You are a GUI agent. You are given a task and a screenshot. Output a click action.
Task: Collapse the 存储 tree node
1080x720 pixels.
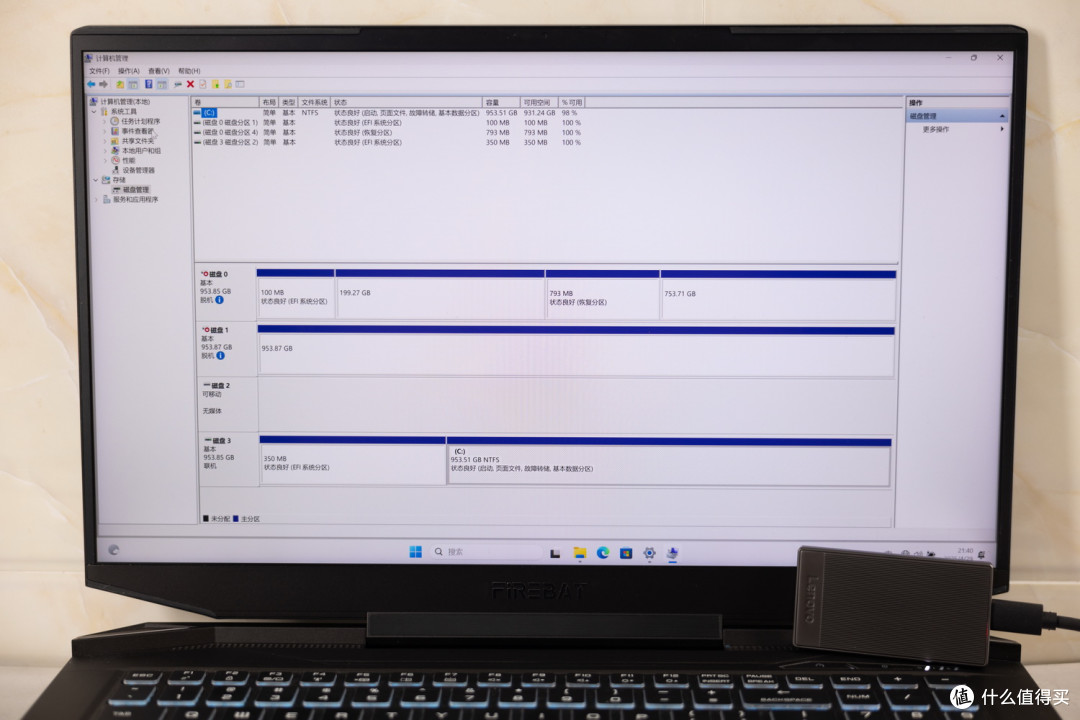96,180
